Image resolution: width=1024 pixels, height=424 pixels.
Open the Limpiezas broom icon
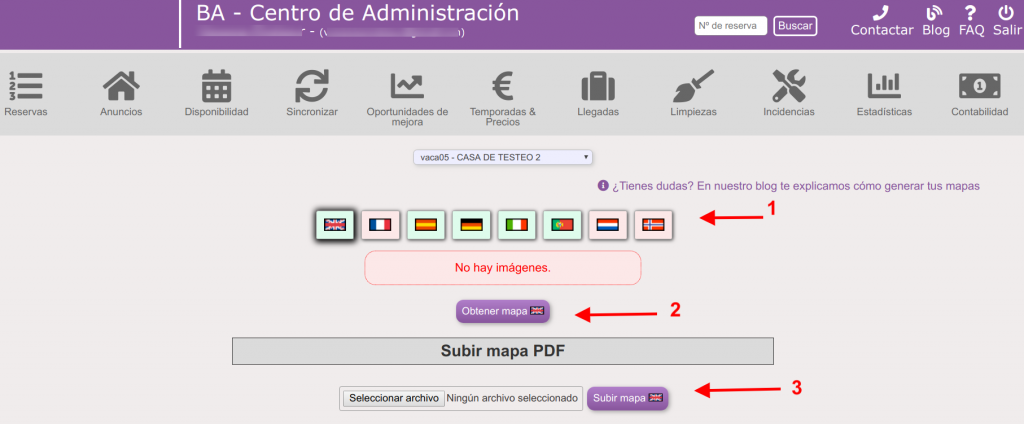(x=693, y=86)
